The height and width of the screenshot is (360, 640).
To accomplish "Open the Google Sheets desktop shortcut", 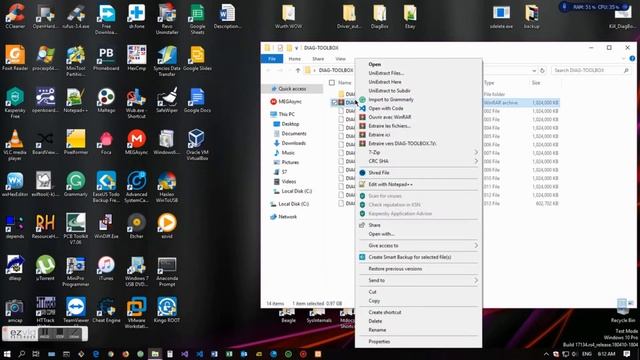I will tap(197, 19).
